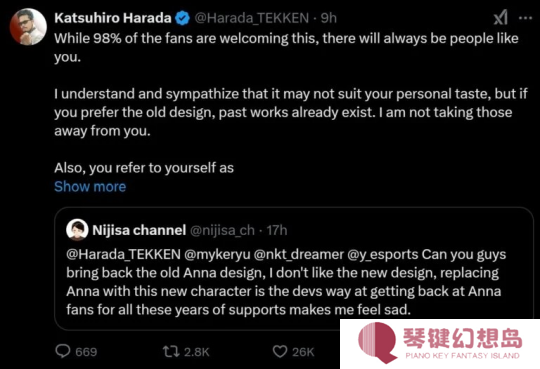Click the Nijisa channel avatar icon
Image resolution: width=540 pixels, height=369 pixels.
pyautogui.click(x=77, y=230)
